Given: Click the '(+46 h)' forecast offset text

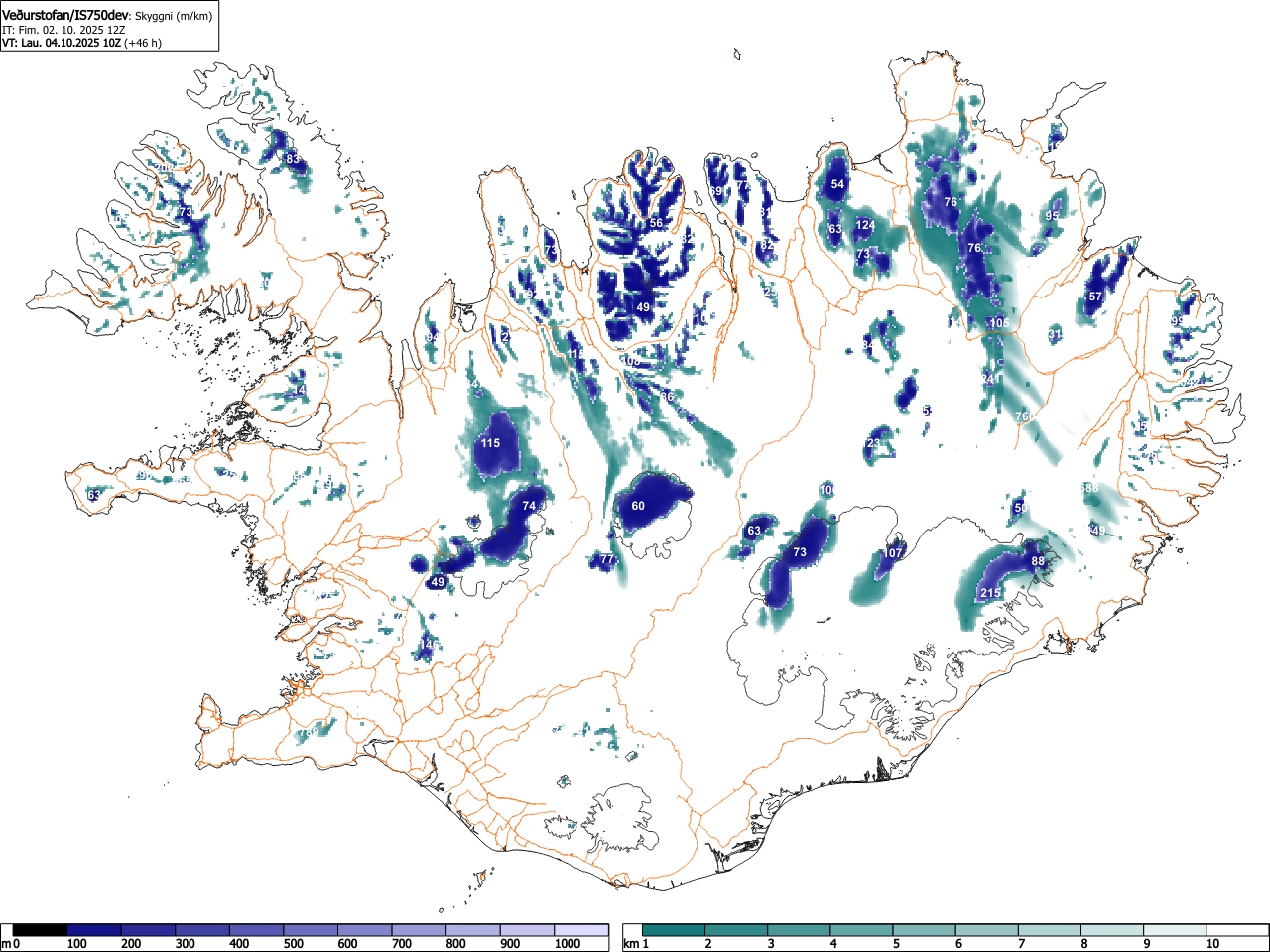Looking at the screenshot, I should [143, 43].
